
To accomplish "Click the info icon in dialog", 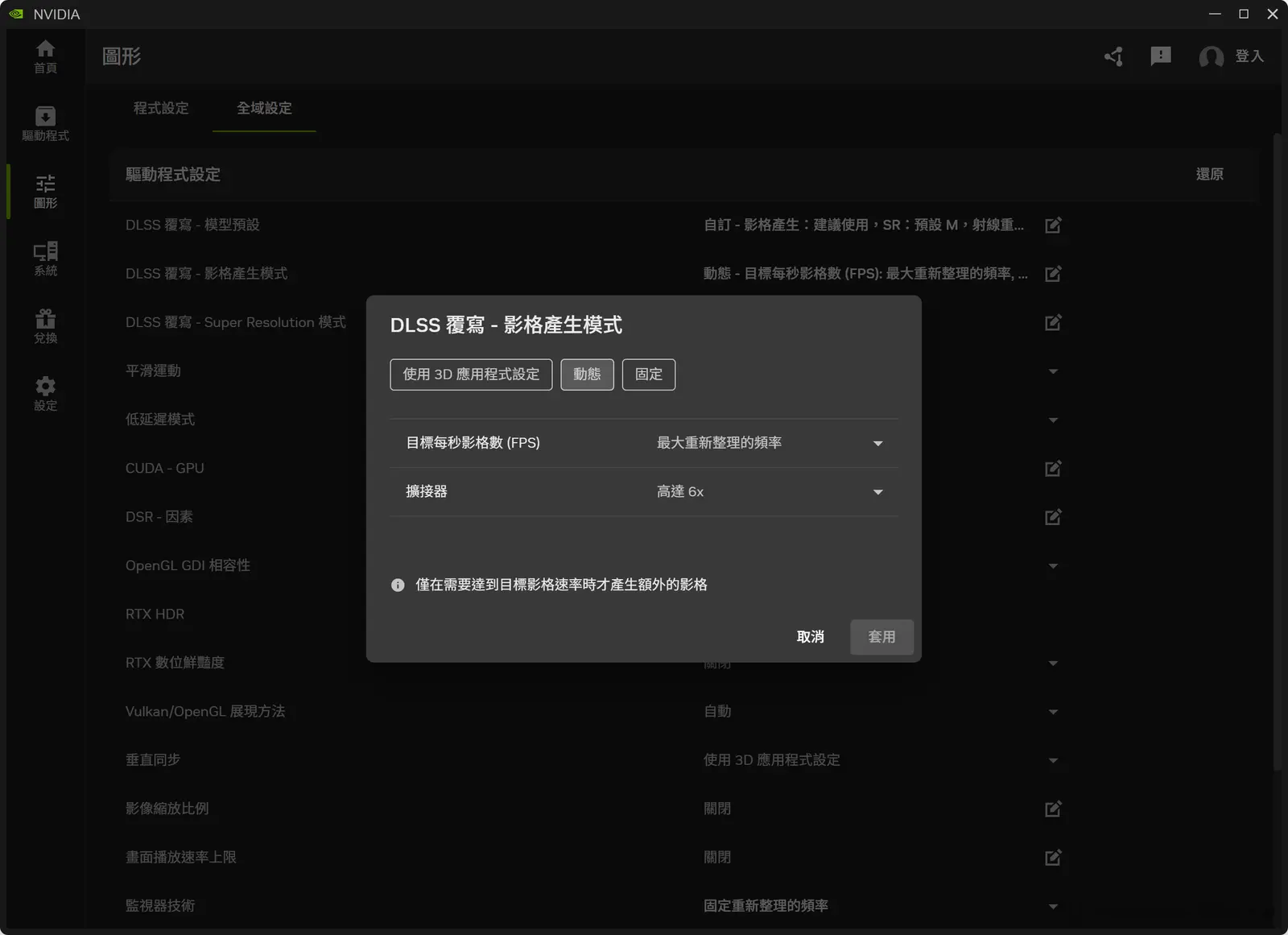I will coord(398,585).
